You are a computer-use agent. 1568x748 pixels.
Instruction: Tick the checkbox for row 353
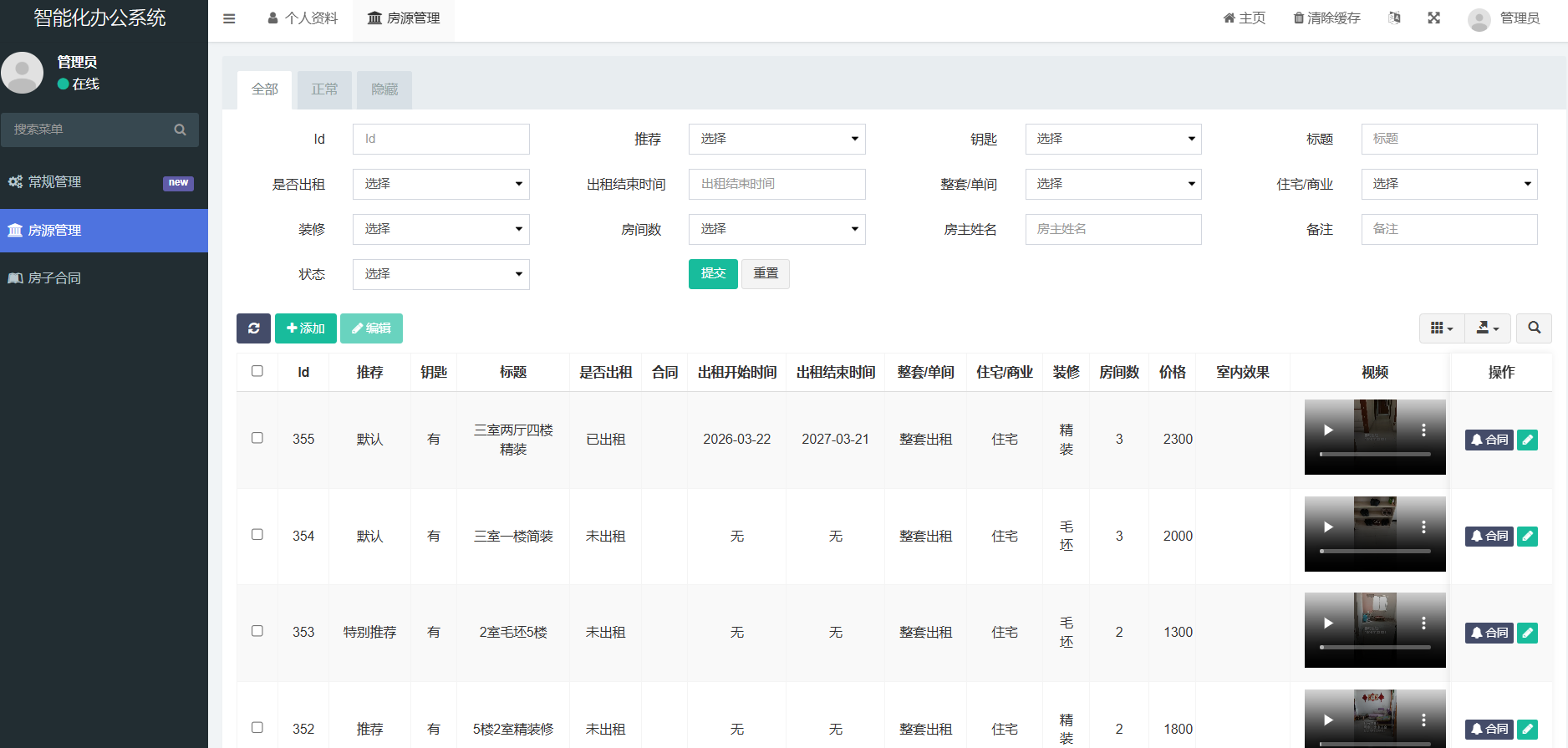pos(257,631)
